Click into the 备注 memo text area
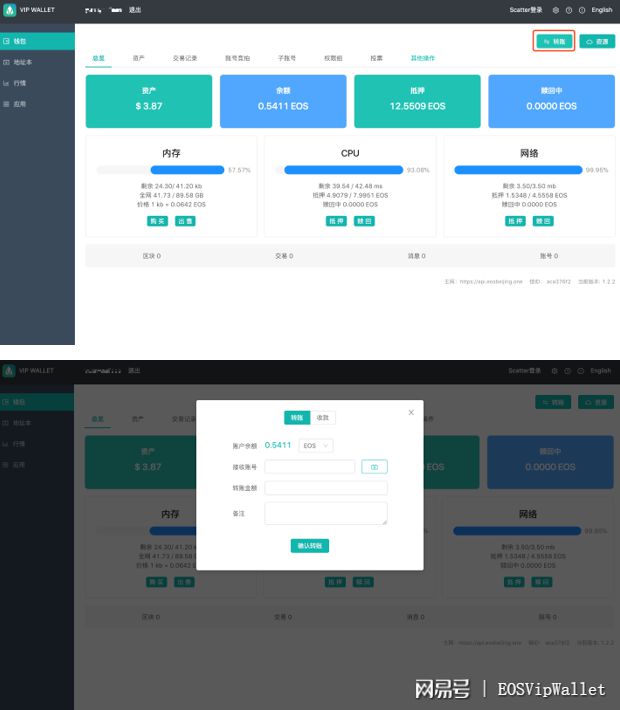This screenshot has height=710, width=620. point(325,513)
